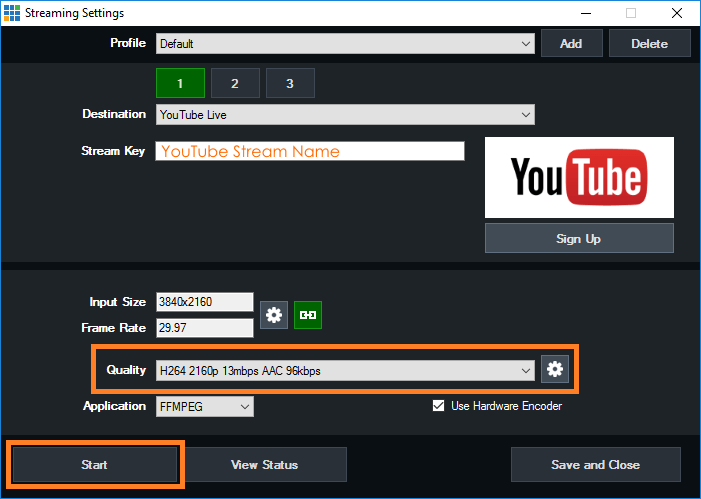
Task: Minimize the Streaming Settings window
Action: tap(586, 13)
